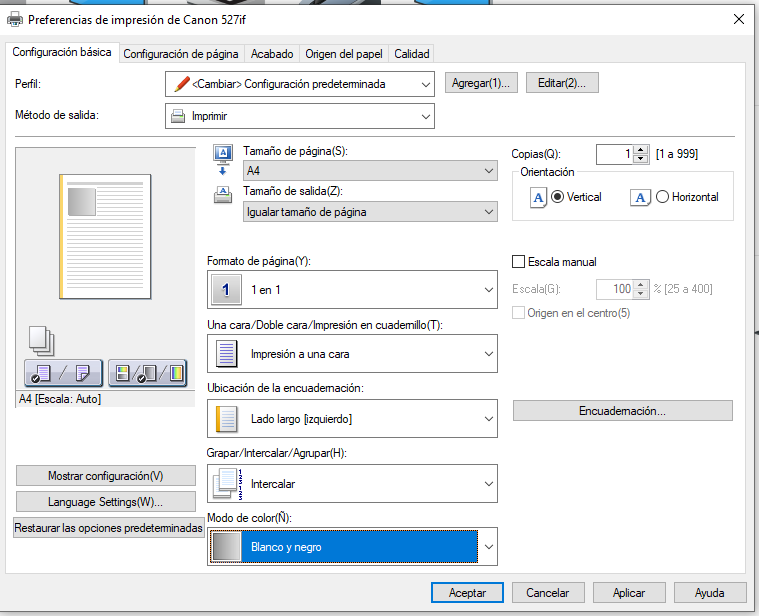The image size is (759, 616).
Task: Click the long edge binding icon
Action: 226,419
